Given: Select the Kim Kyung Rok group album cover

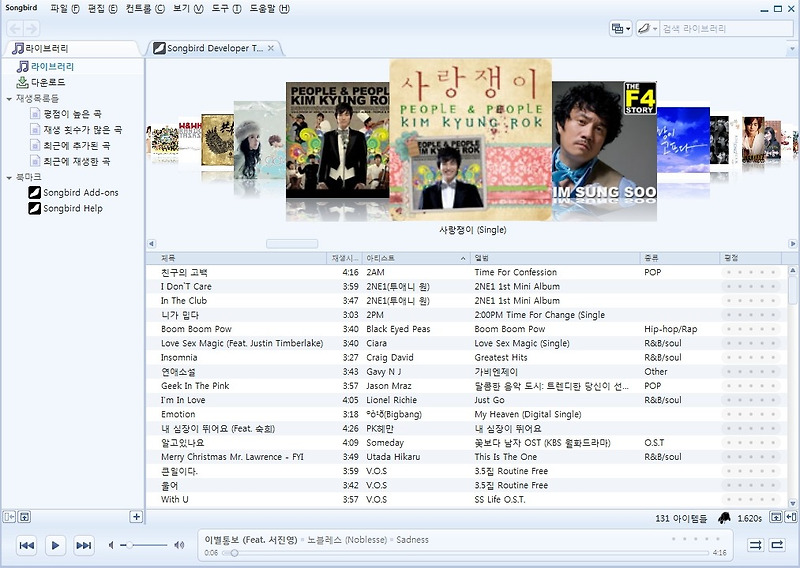Looking at the screenshot, I should click(337, 140).
